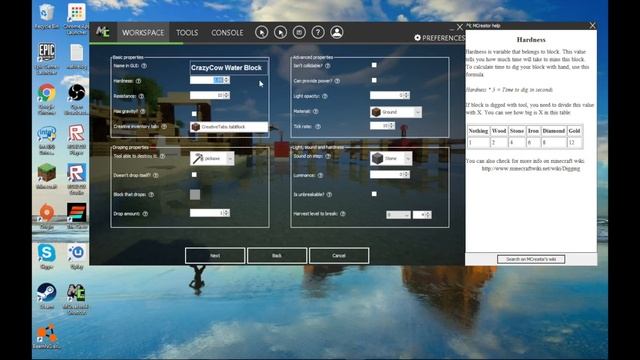Toggle the Doesn't drop itself checkbox
The height and width of the screenshot is (360, 640).
coord(194,175)
